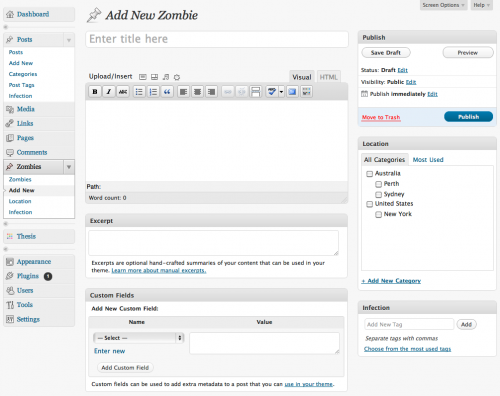Viewport: 500px width, 396px height.
Task: Click the blue Publish button
Action: [468, 117]
